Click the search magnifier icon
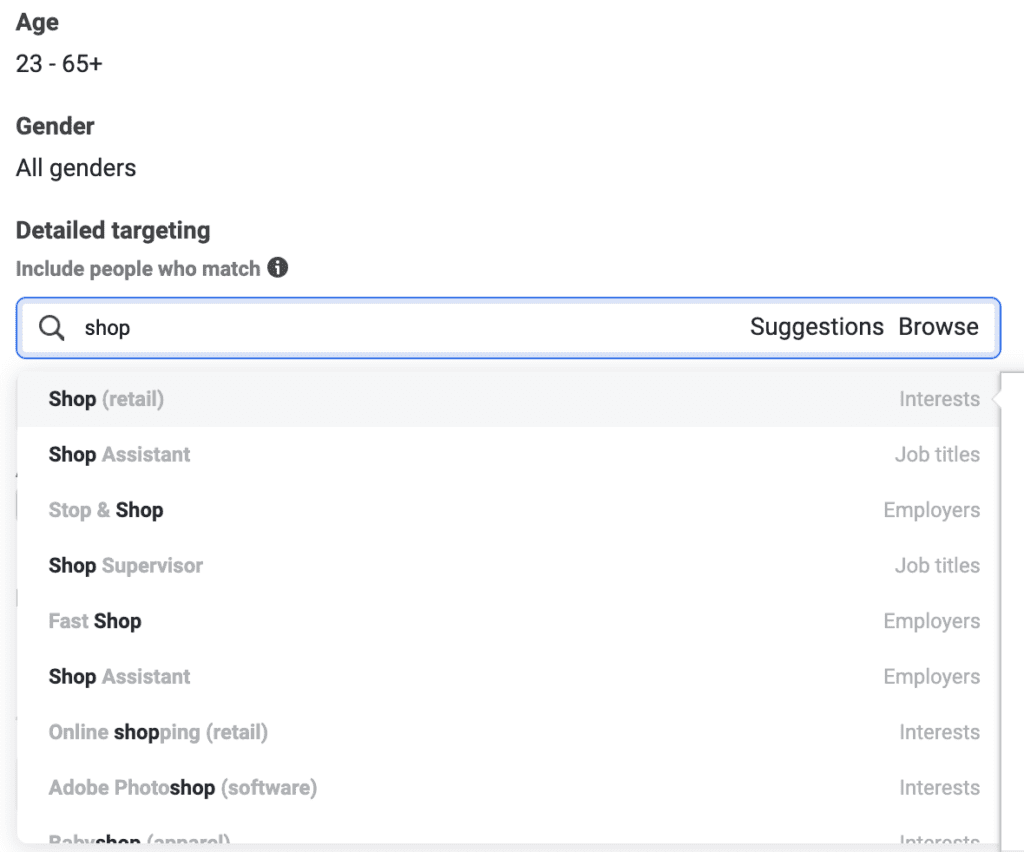Viewport: 1024px width, 852px height. pos(52,328)
